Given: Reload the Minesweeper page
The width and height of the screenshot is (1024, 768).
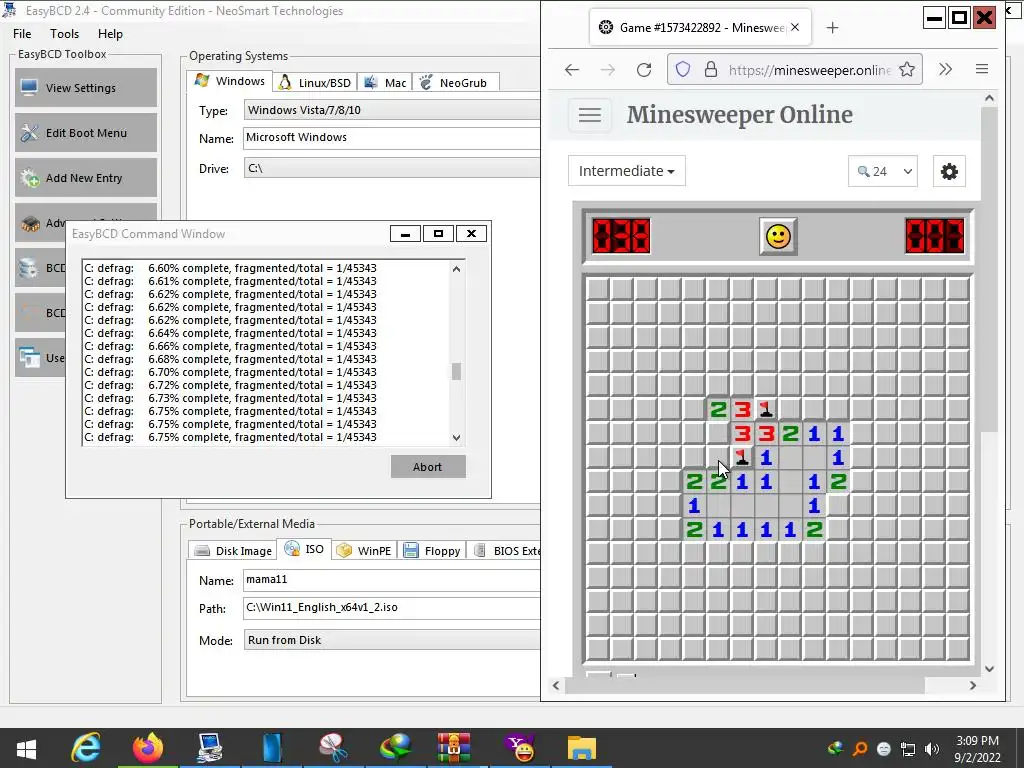Looking at the screenshot, I should pyautogui.click(x=644, y=69).
